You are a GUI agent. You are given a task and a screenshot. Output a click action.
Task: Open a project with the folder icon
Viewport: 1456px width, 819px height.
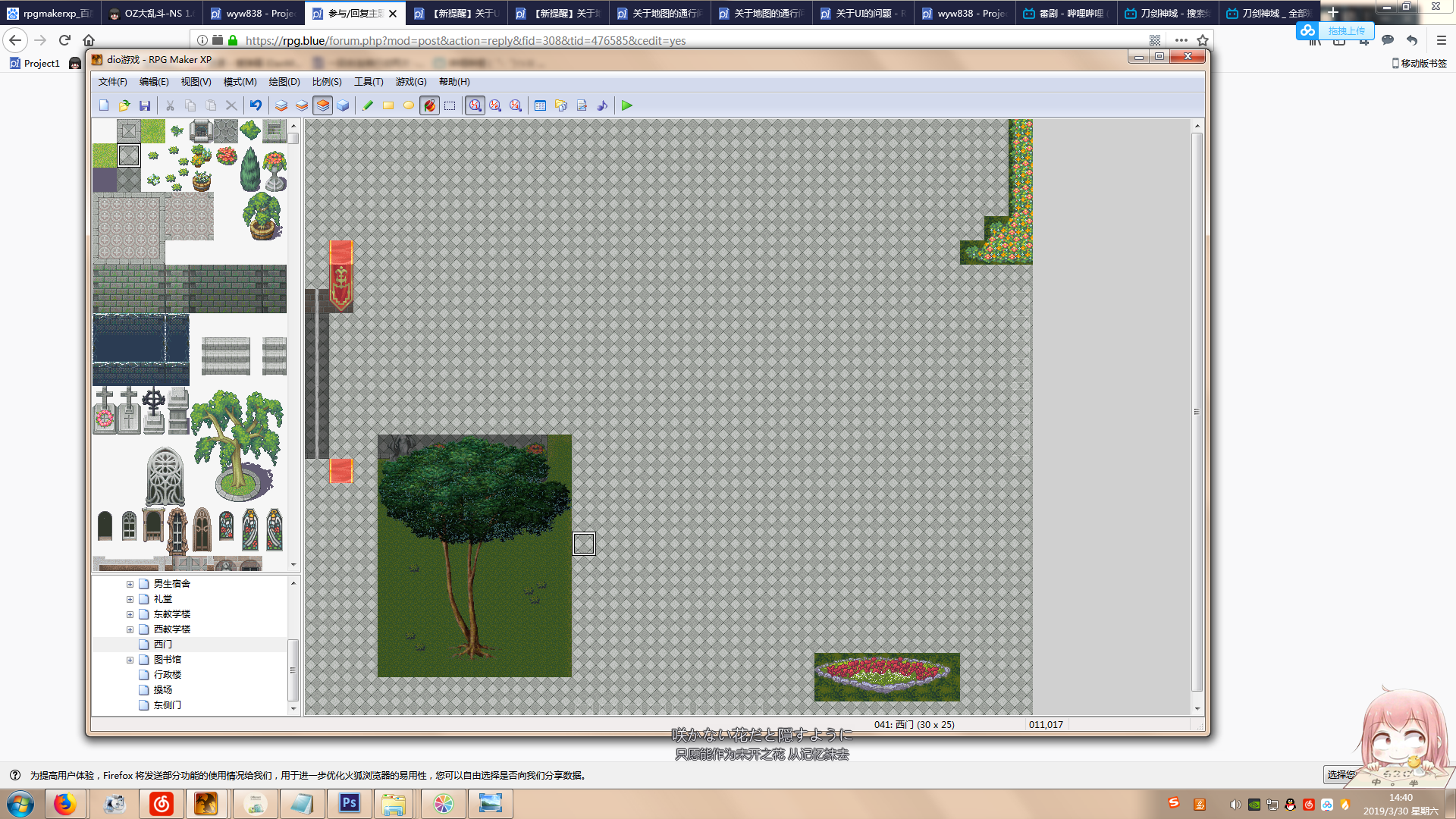pos(124,105)
